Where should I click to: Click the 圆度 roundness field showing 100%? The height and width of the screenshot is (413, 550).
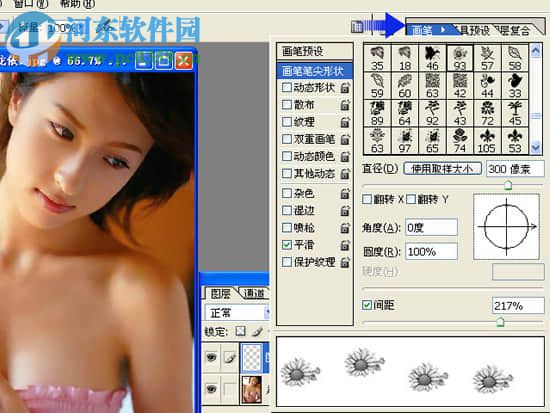pyautogui.click(x=431, y=252)
